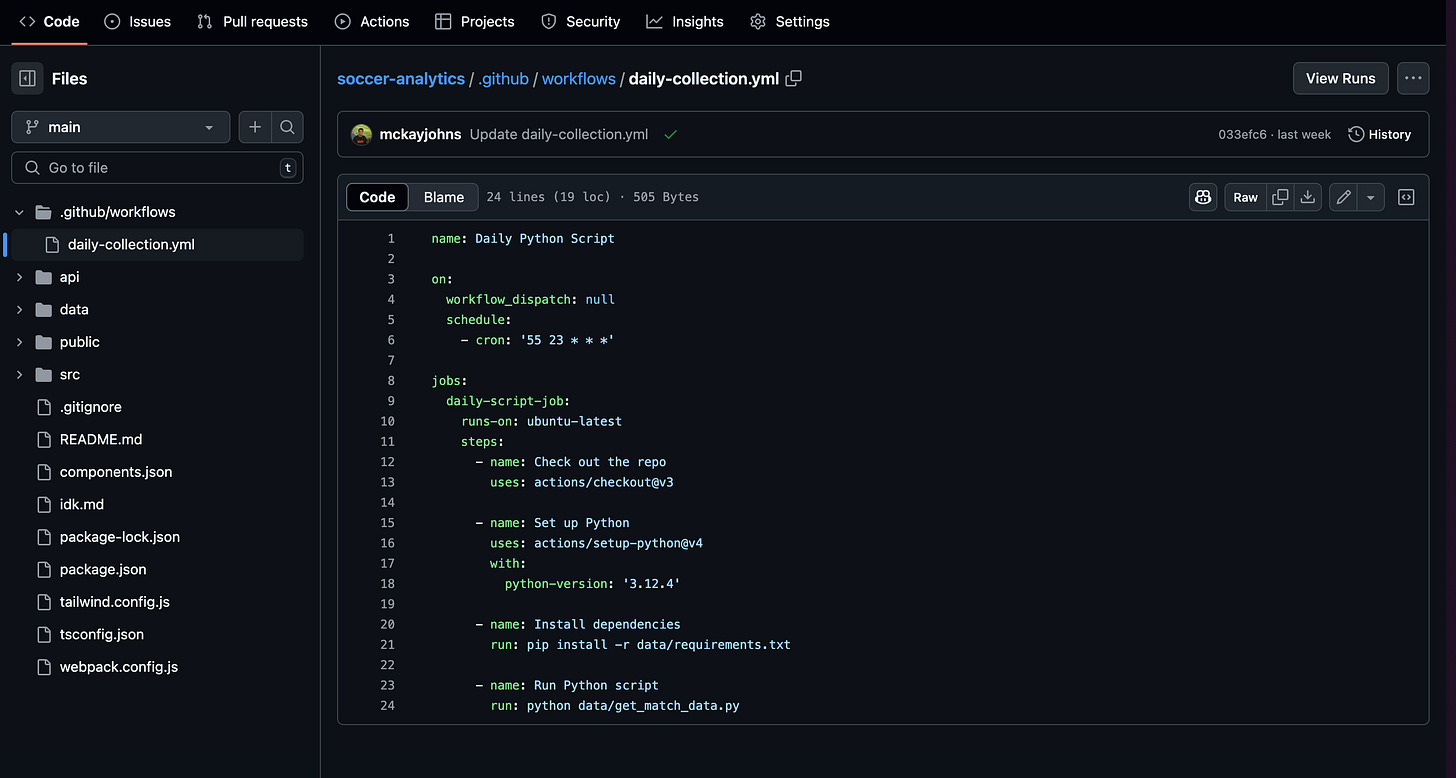The height and width of the screenshot is (778, 1456).
Task: Open idk.md in file tree
Action: click(82, 504)
